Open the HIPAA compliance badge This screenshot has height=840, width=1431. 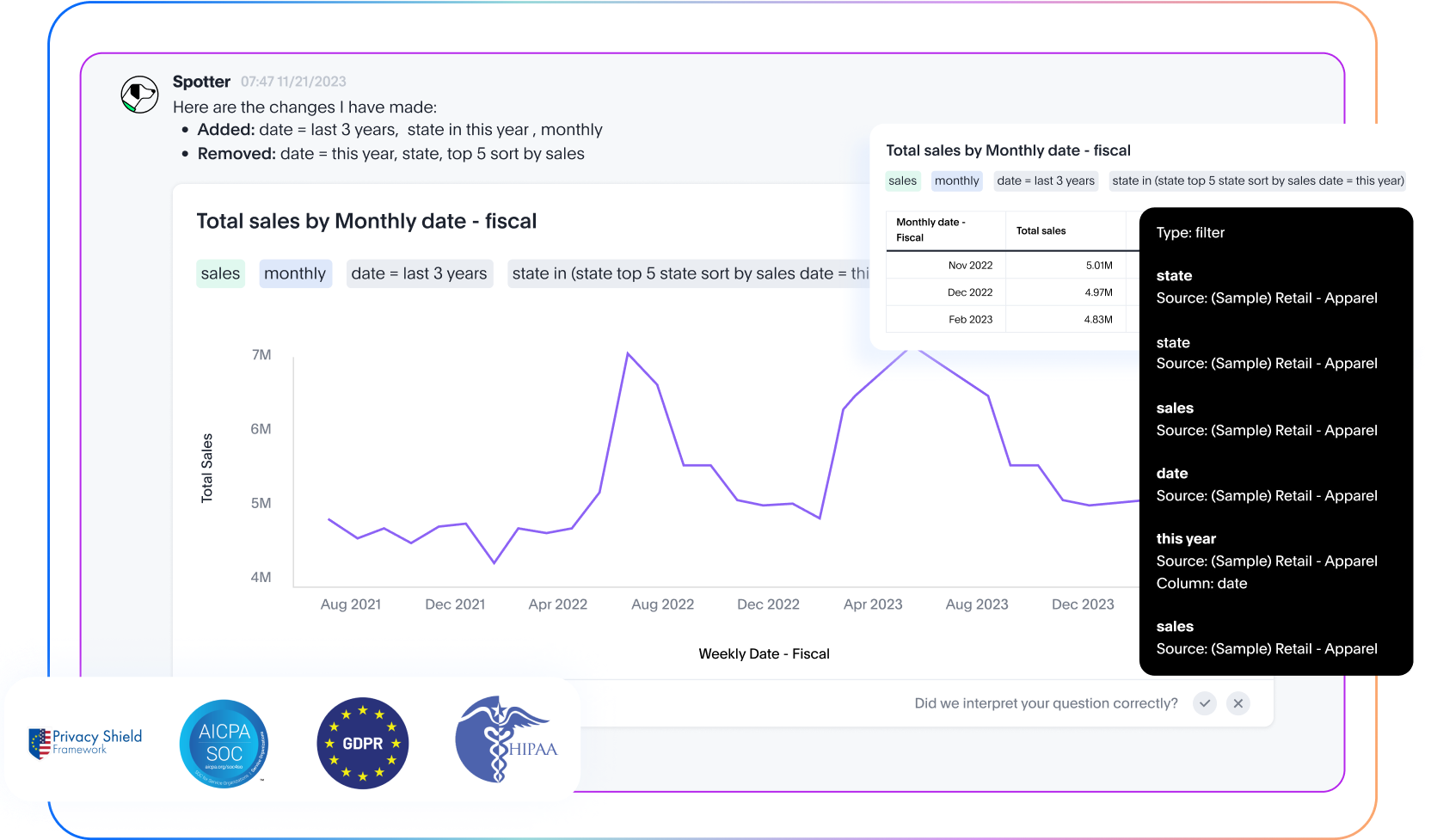pos(506,742)
